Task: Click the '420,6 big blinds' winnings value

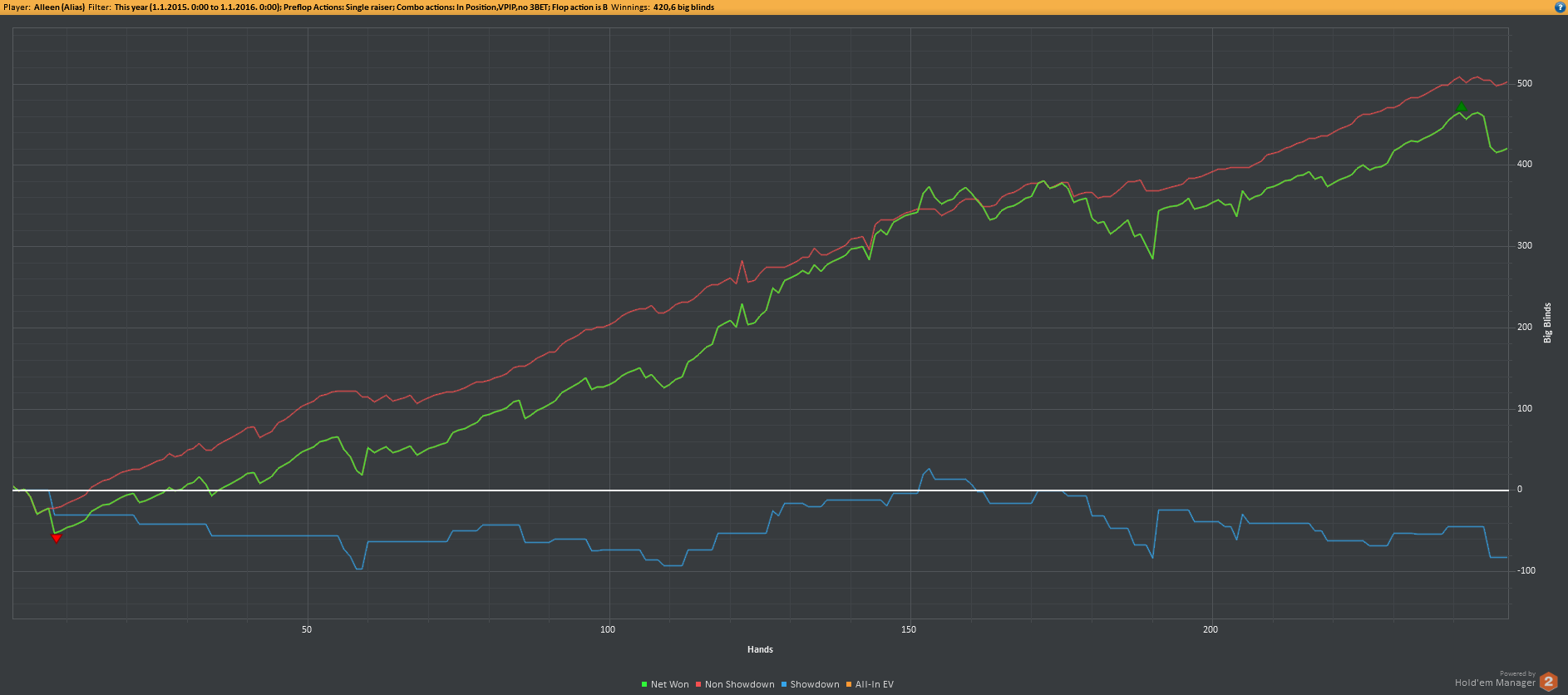Action: coord(683,7)
